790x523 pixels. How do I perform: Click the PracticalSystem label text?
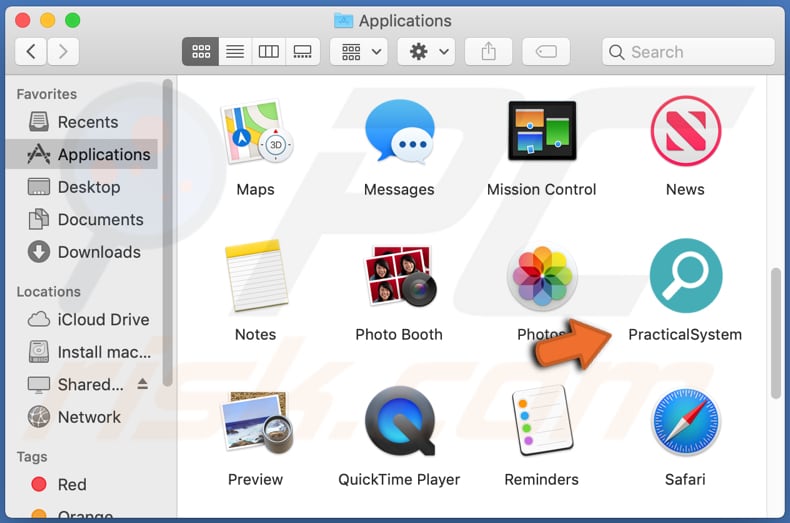(x=685, y=335)
